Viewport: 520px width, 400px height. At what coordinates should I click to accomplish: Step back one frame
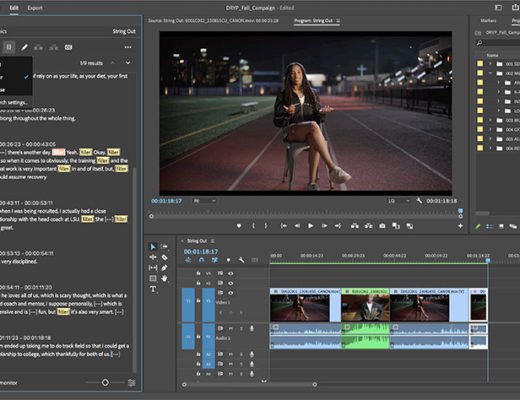tap(297, 226)
